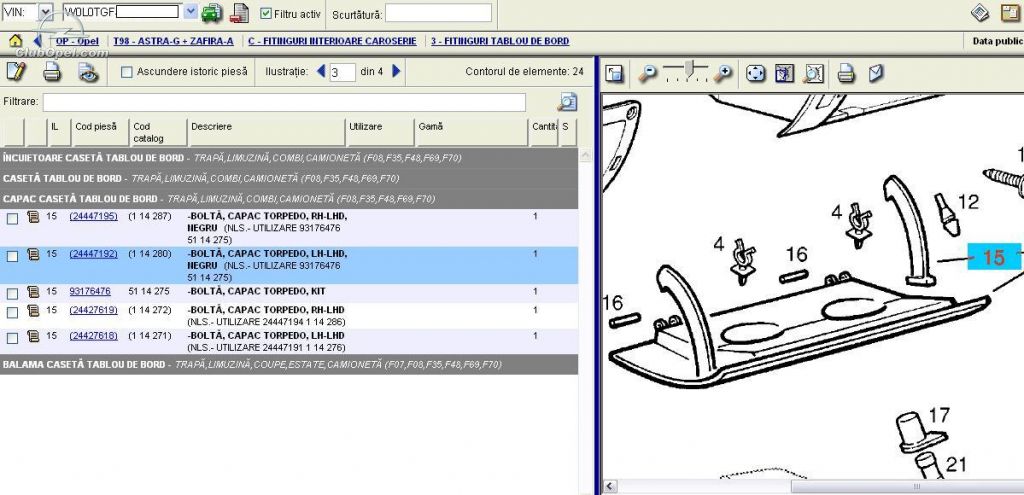Click the zoom to area magnifier icon
This screenshot has height=495, width=1024.
(813, 73)
